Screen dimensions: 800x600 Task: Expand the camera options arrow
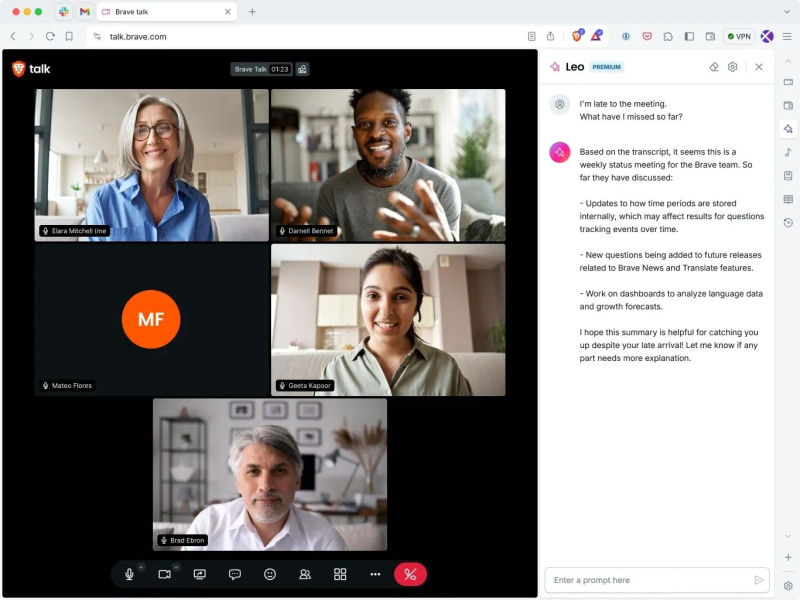click(x=176, y=567)
